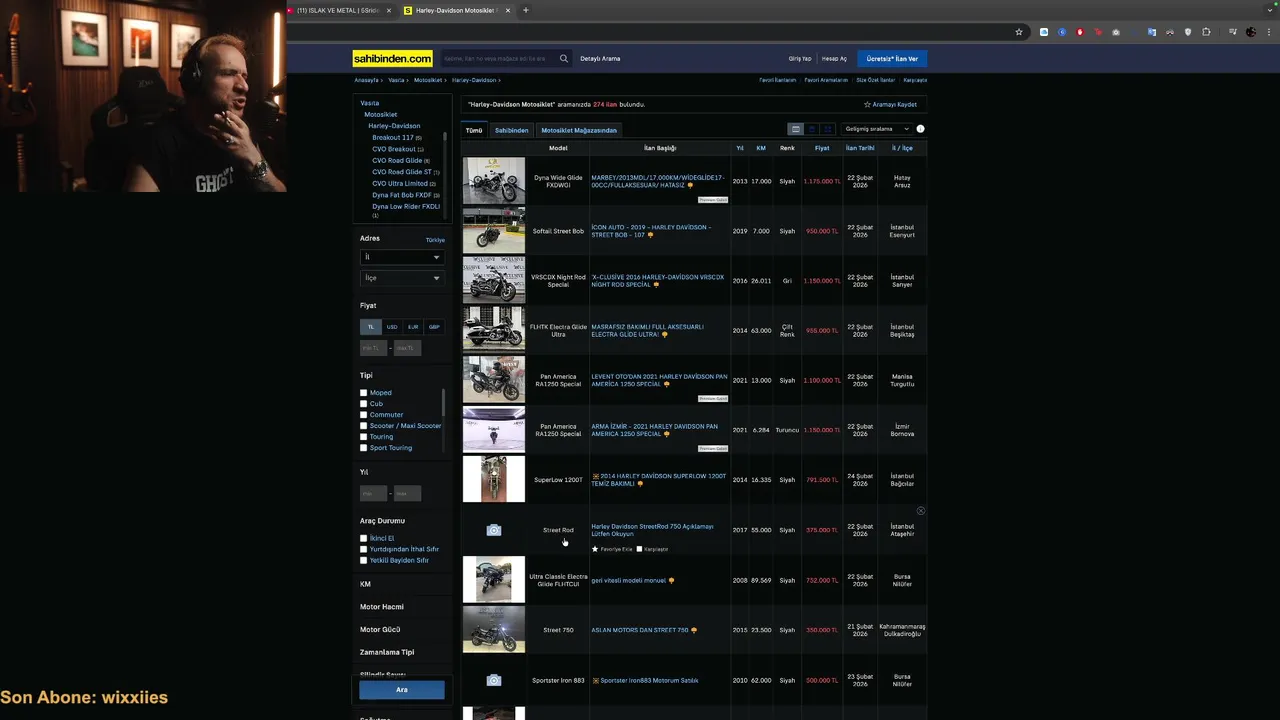Click the red adblock extension icon
This screenshot has width=1280, height=720.
pyautogui.click(x=1080, y=32)
